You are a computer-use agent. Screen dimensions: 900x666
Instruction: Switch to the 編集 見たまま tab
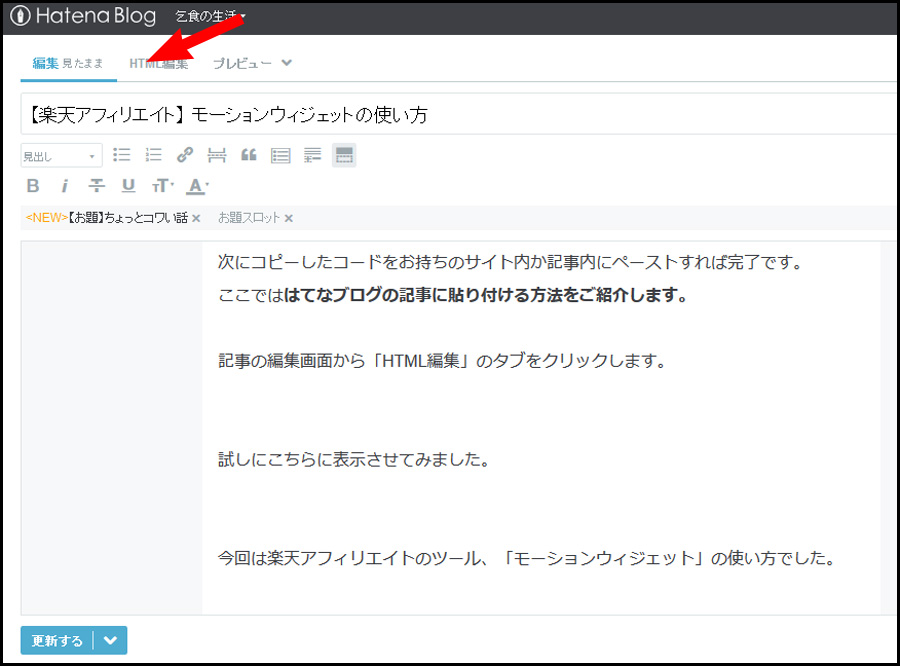point(68,63)
